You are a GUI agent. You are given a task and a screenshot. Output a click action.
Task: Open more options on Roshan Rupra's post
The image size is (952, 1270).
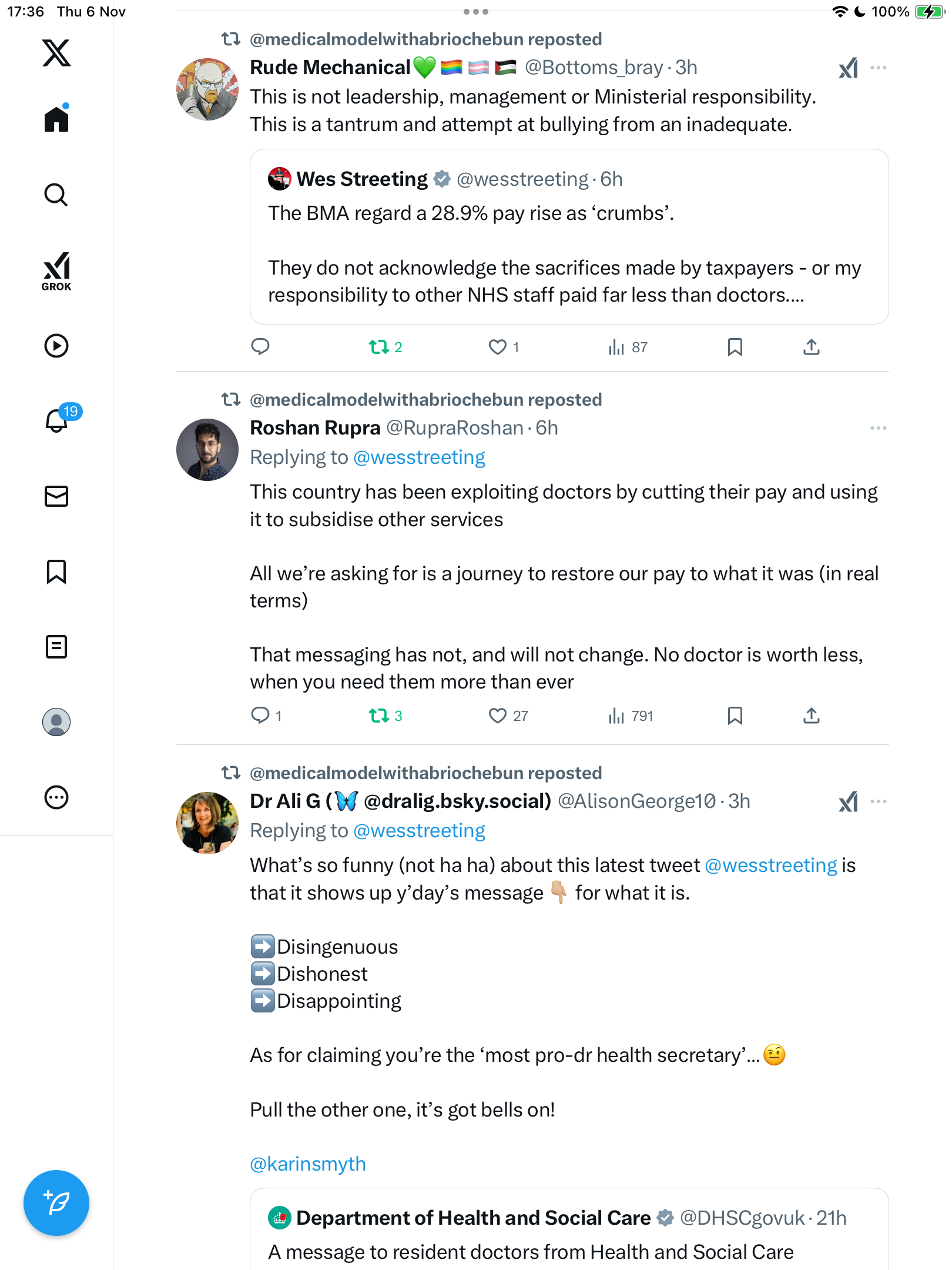(x=879, y=428)
